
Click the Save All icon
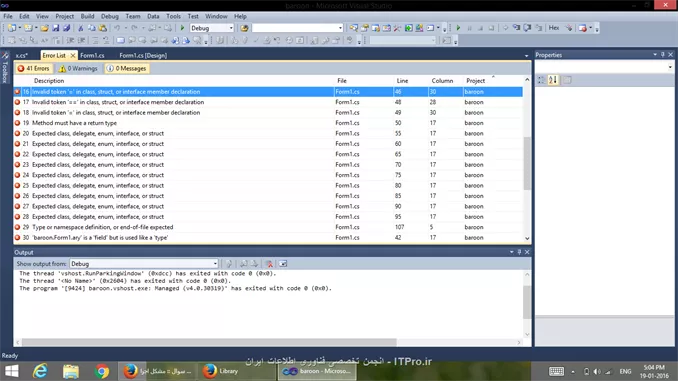click(x=66, y=28)
